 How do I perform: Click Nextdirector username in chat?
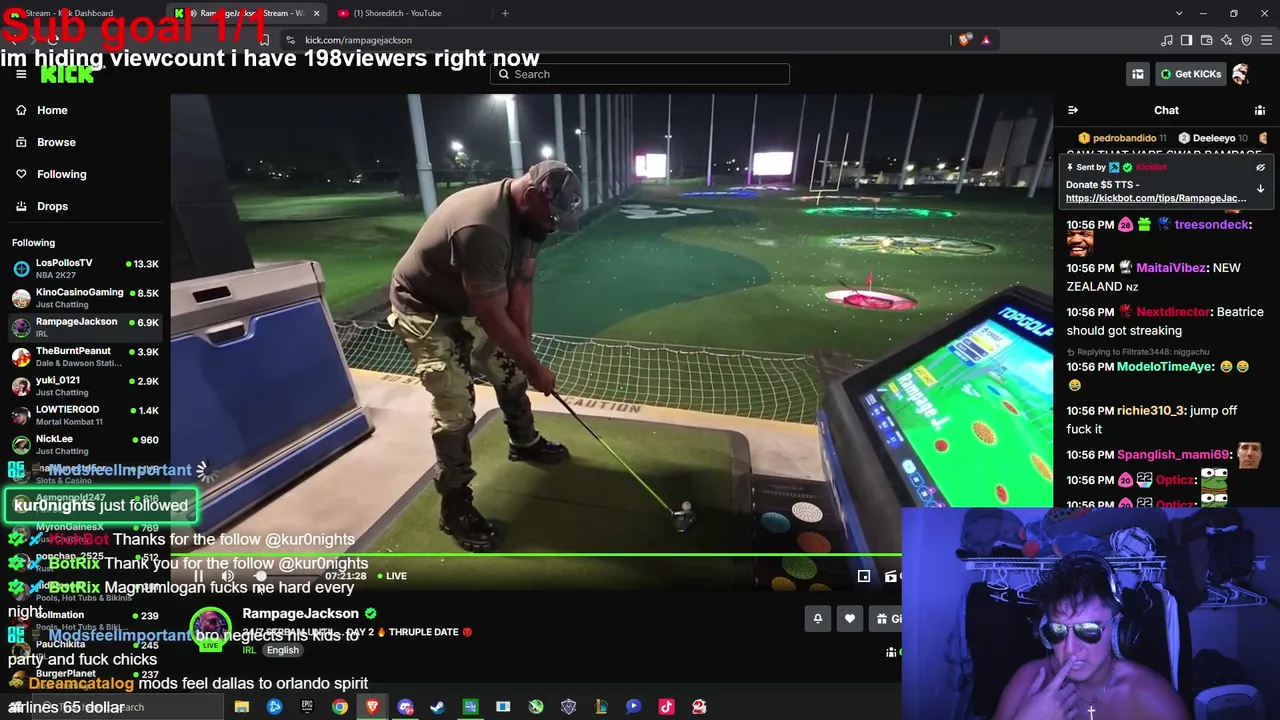pos(1173,312)
